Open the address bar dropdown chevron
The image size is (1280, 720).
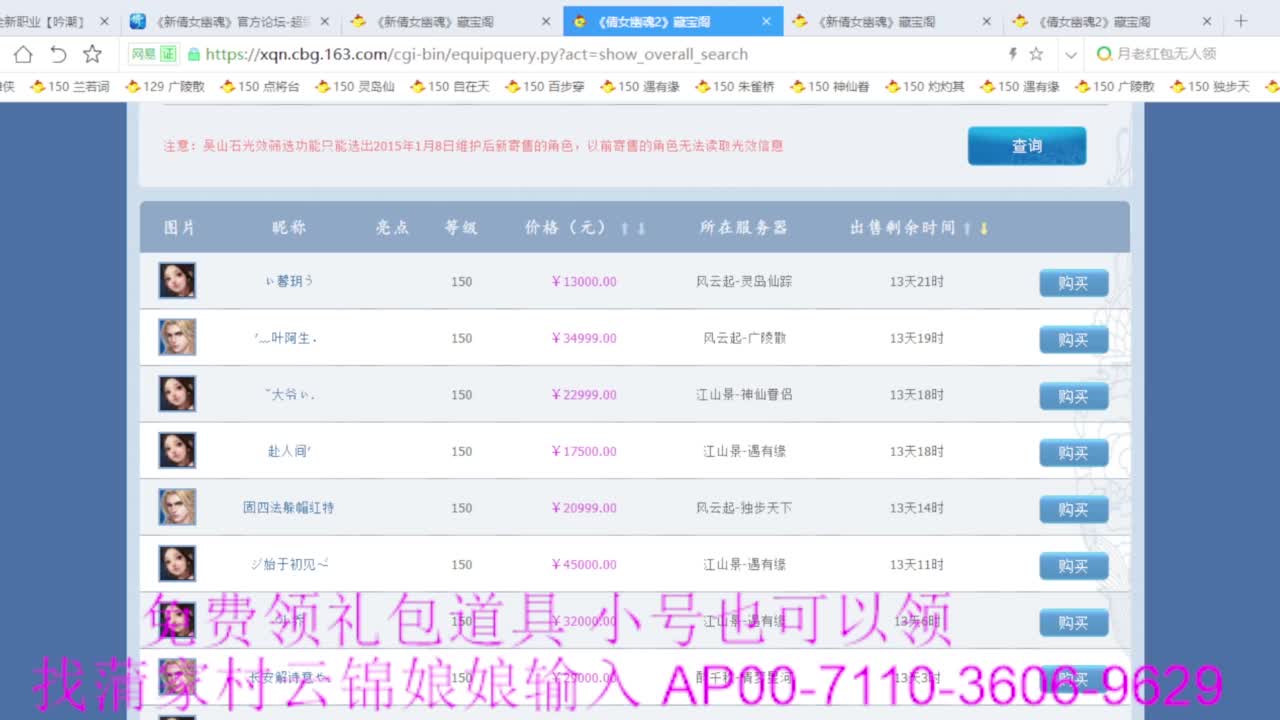1072,55
